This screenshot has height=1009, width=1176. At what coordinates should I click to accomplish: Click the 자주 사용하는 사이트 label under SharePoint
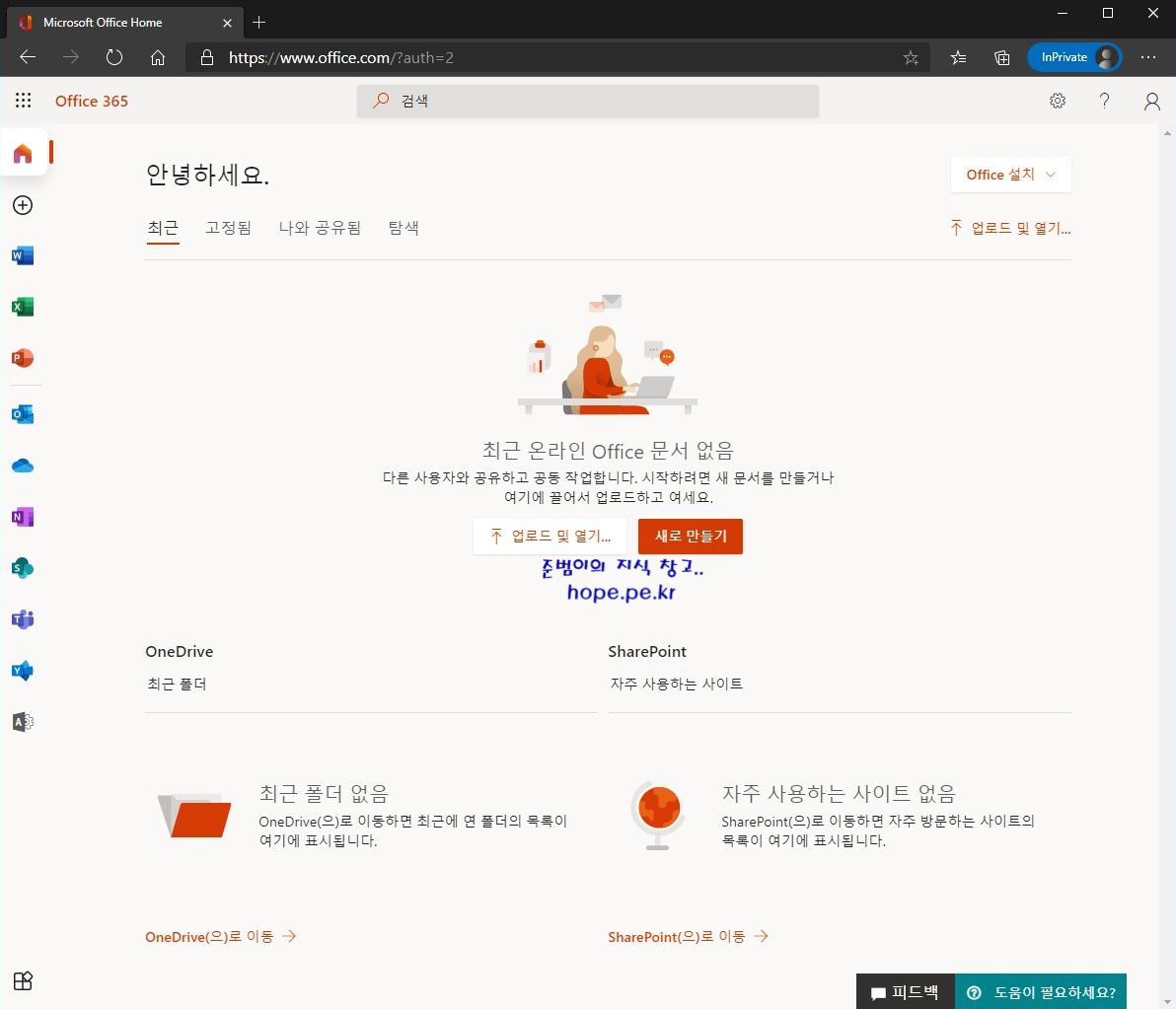(x=677, y=684)
